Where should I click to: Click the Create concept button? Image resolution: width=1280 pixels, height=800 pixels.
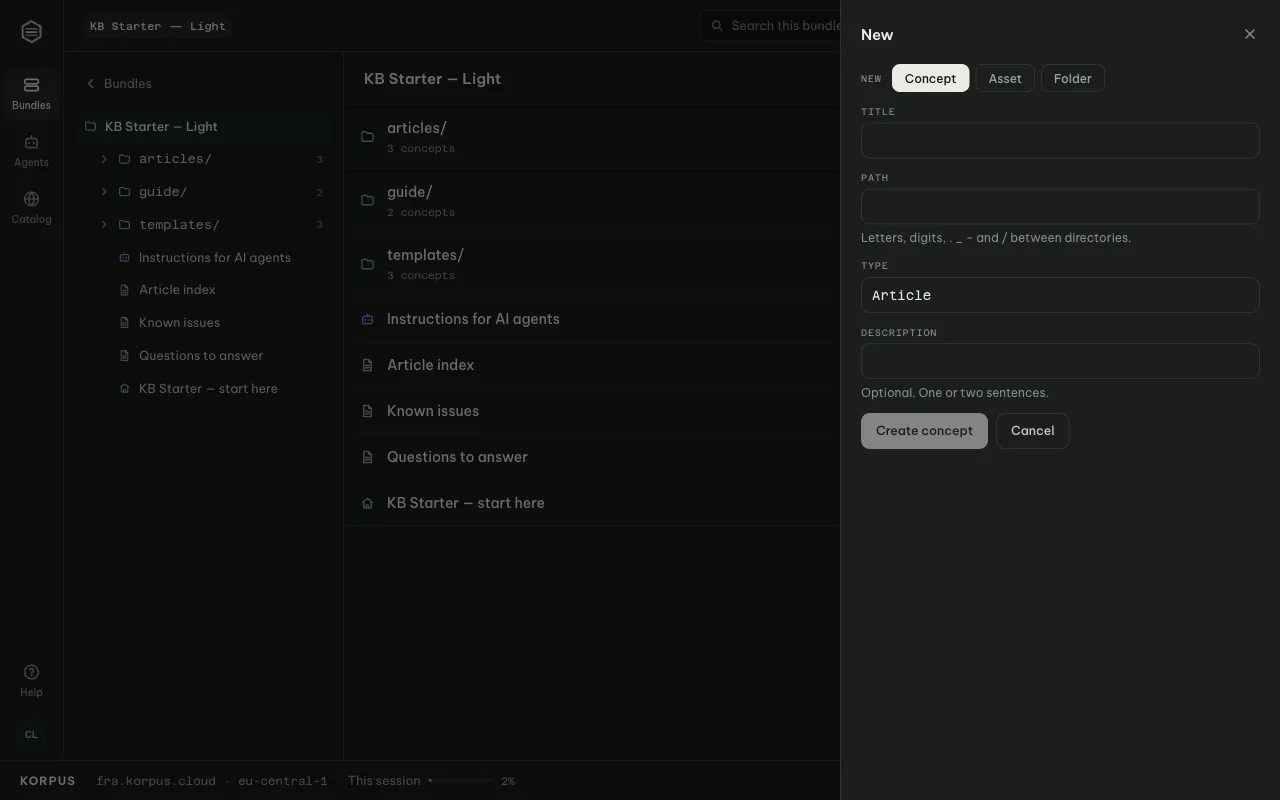coord(924,431)
